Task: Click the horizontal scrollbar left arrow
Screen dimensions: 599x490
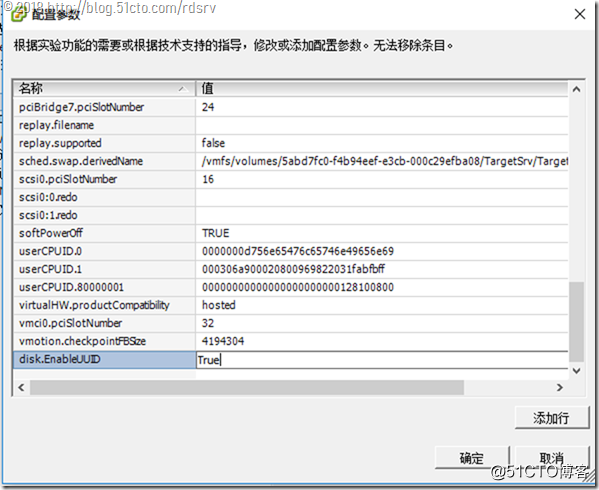Action: click(x=21, y=387)
